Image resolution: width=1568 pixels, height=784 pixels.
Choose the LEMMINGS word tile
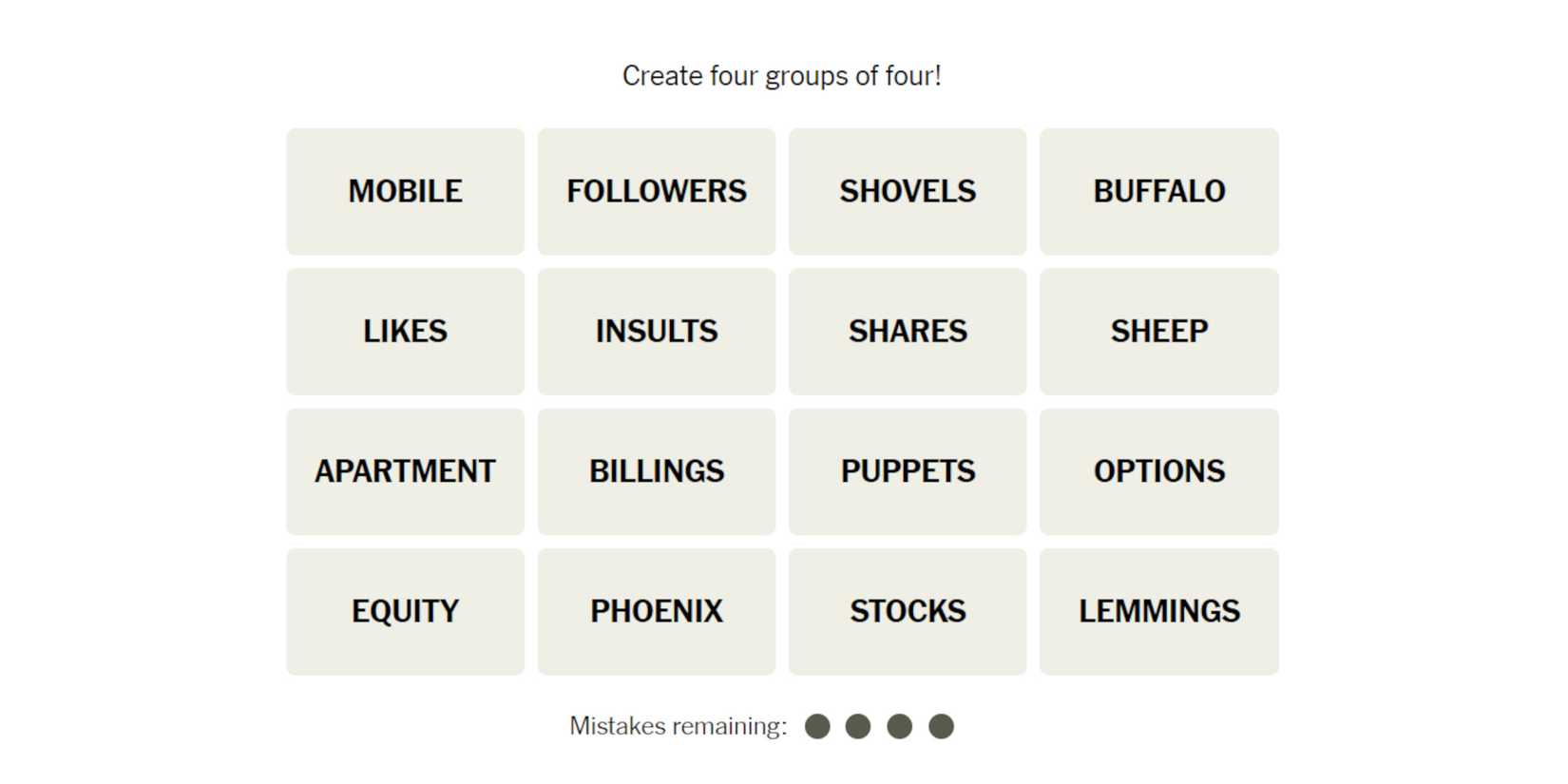pos(1158,611)
